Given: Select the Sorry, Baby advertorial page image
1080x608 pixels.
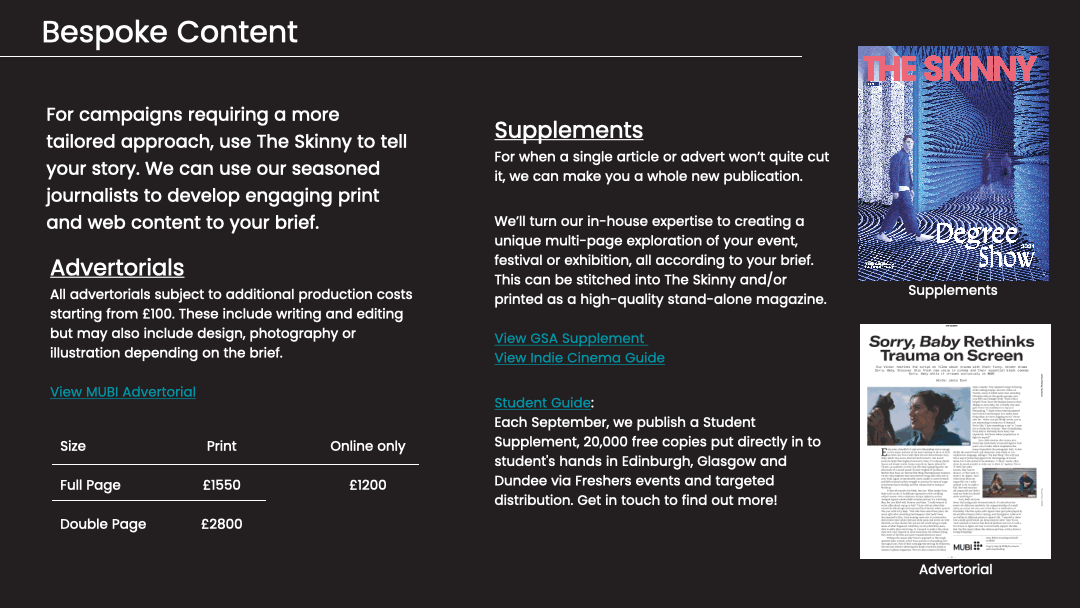Looking at the screenshot, I should pyautogui.click(x=955, y=440).
